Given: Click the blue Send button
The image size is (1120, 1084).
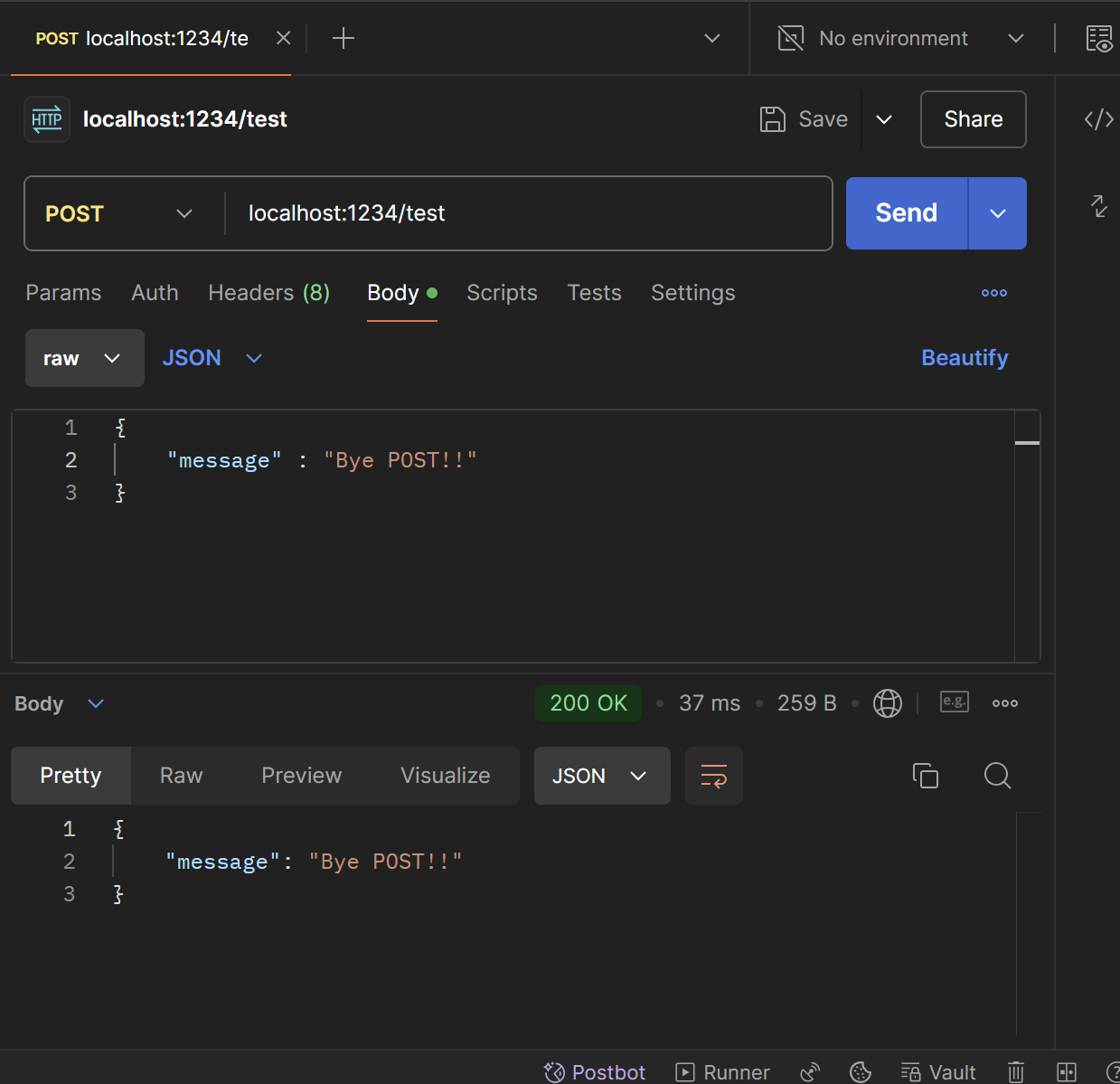Looking at the screenshot, I should click(x=907, y=213).
